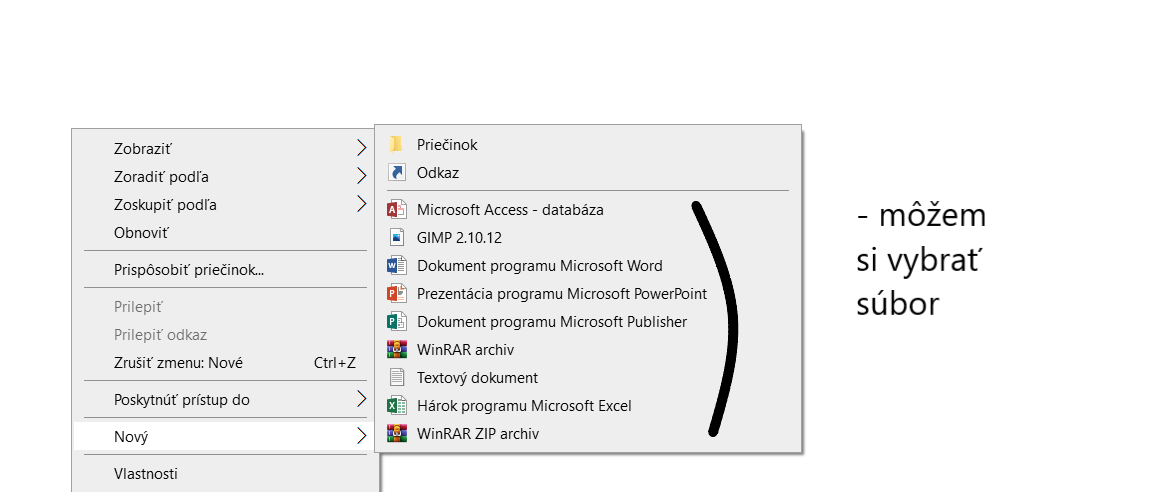This screenshot has height=492, width=1163.
Task: Expand the Zoskupiť podľa submenu arrow
Action: click(x=361, y=204)
